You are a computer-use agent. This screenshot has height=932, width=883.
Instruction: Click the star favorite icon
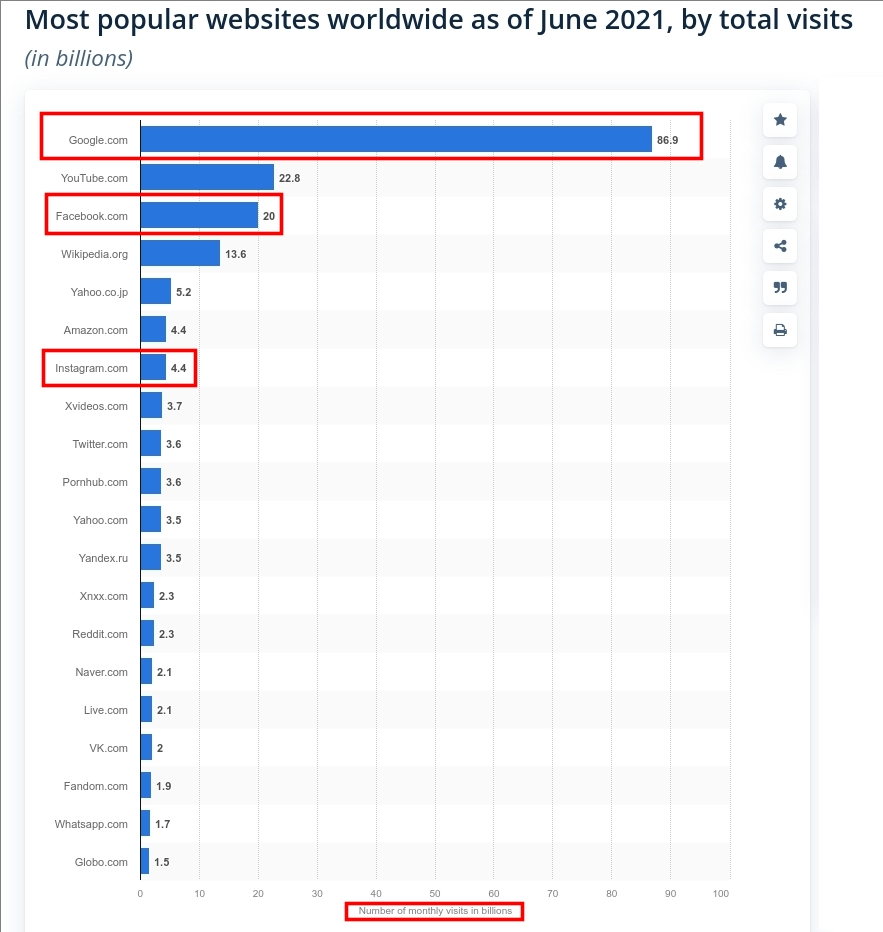779,120
